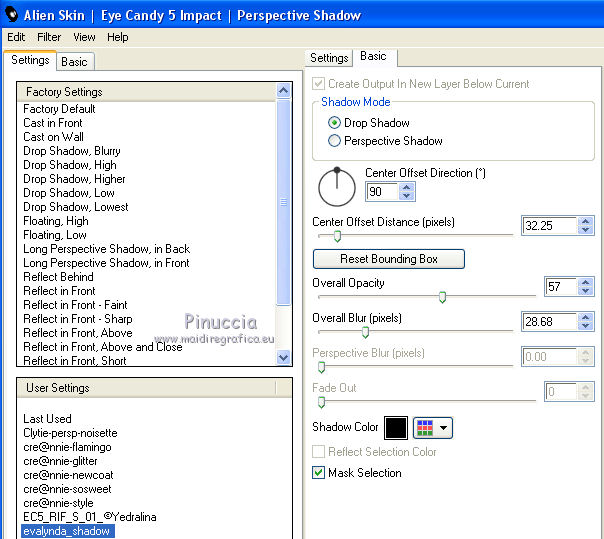
Task: Select Floating, Low preset
Action: [x=55, y=235]
